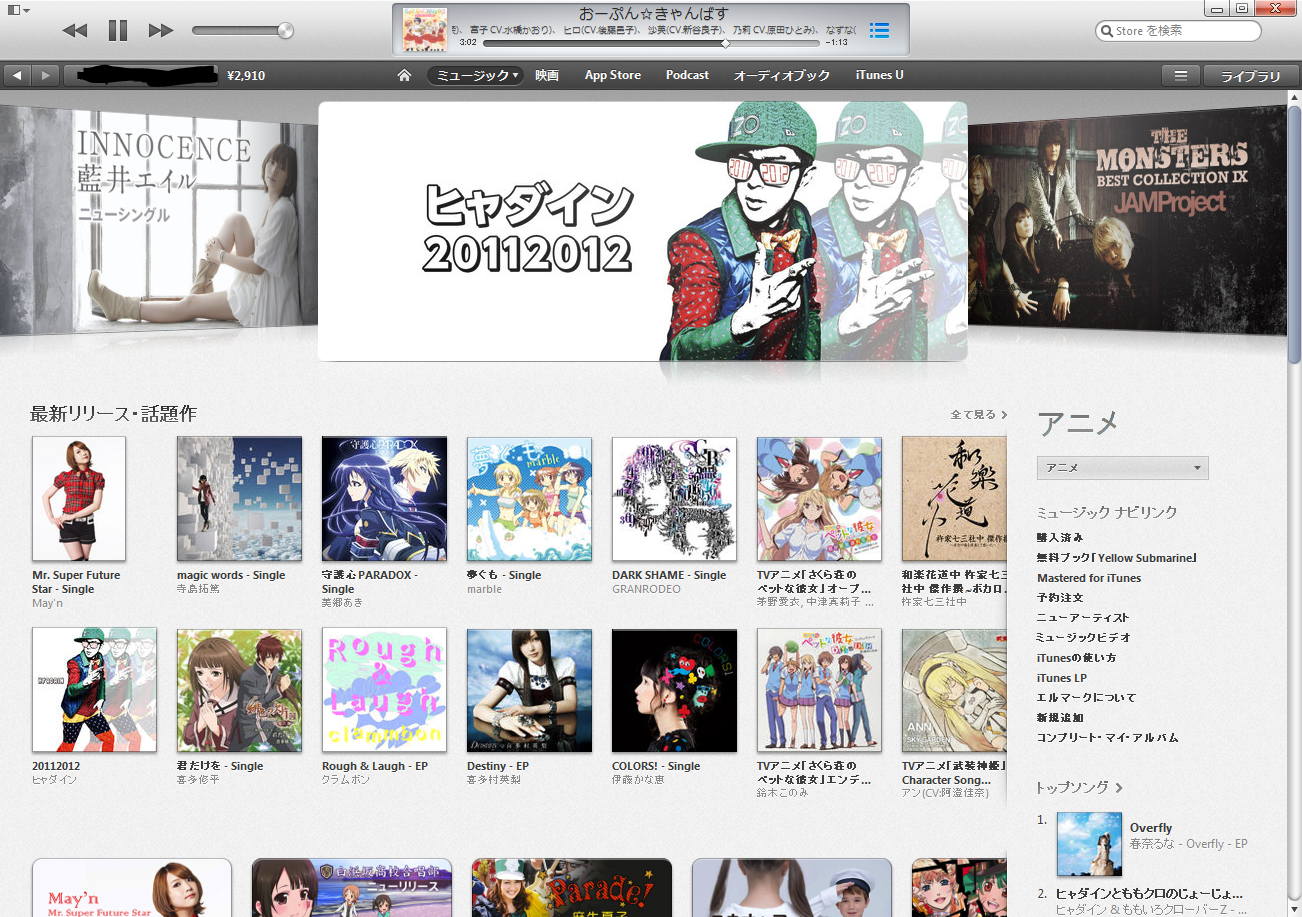Viewport: 1302px width, 917px height.
Task: Open 20112012 ヒャダイン album cover
Action: [94, 690]
